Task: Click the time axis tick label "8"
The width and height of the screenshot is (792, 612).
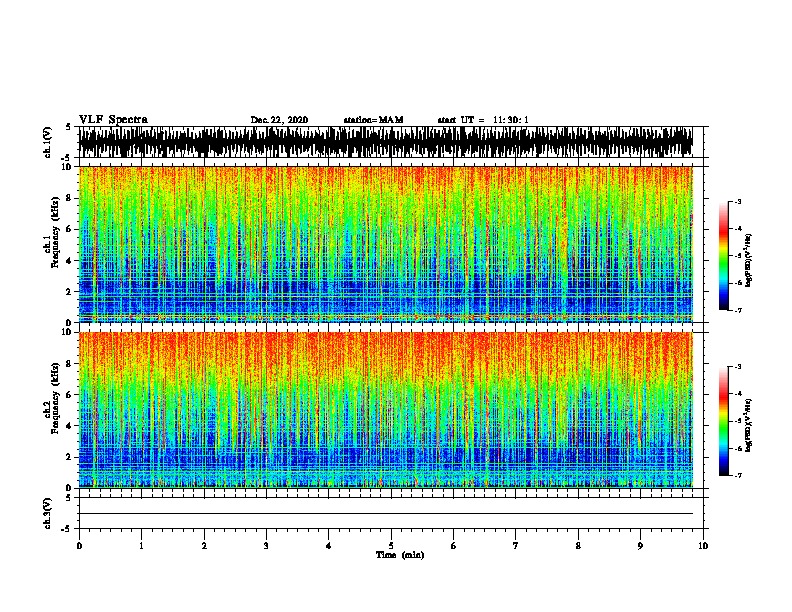Action: (x=578, y=546)
